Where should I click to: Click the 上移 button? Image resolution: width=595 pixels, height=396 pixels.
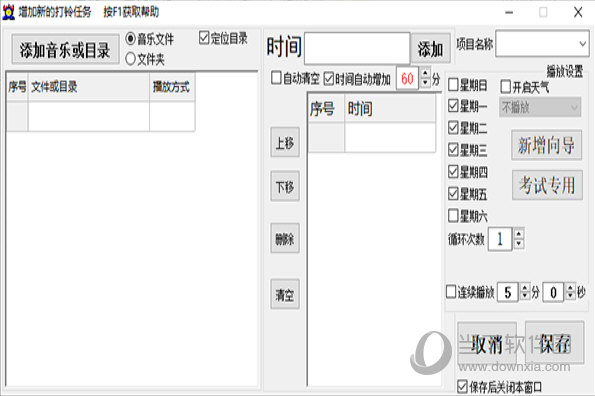click(285, 143)
